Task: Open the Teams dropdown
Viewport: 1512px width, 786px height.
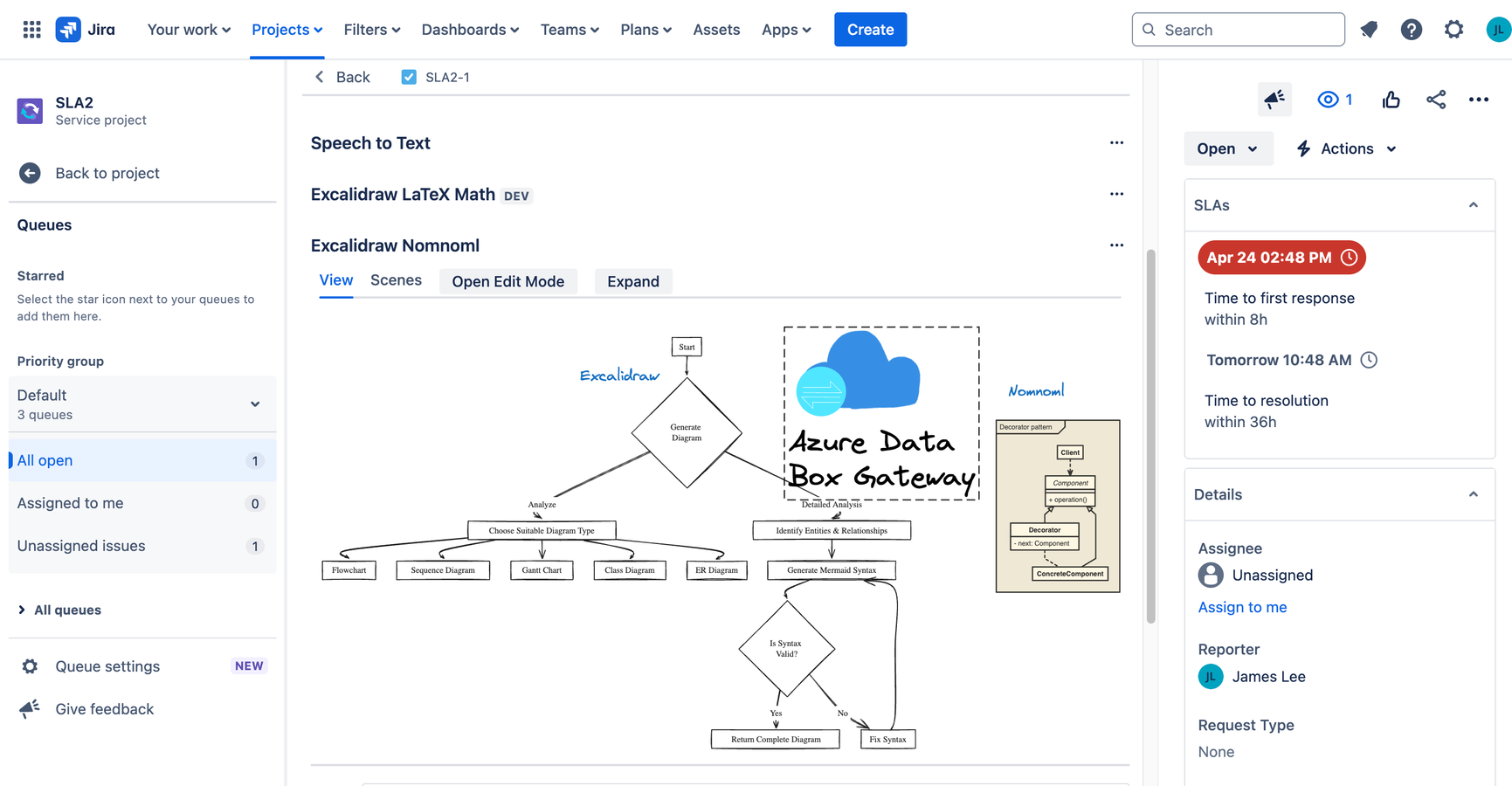Action: [570, 30]
